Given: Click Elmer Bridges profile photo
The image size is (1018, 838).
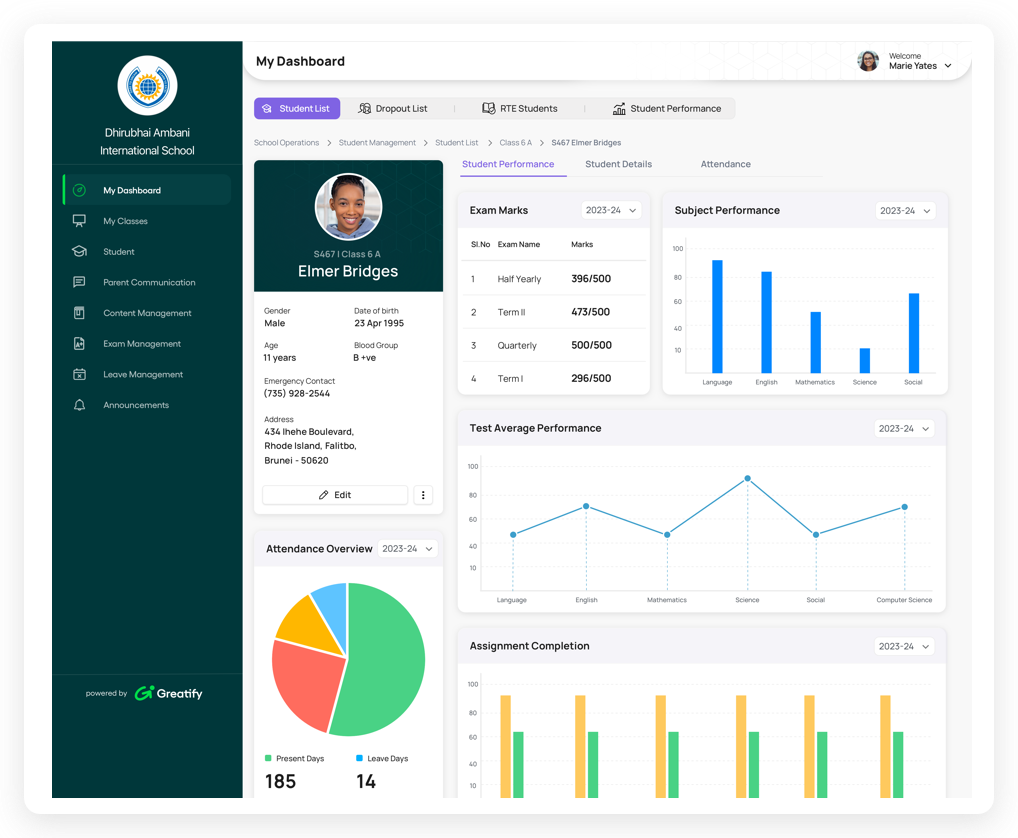Looking at the screenshot, I should click(348, 207).
